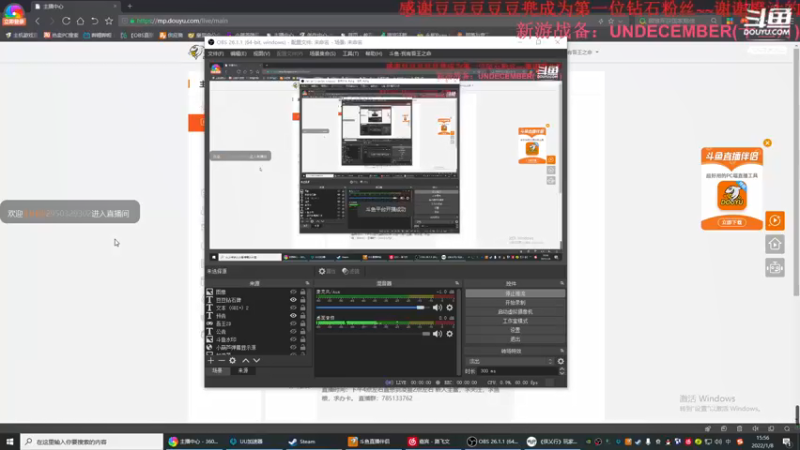Mute the 麦克风/Aux speaker icon
This screenshot has height=450, width=800.
437,308
